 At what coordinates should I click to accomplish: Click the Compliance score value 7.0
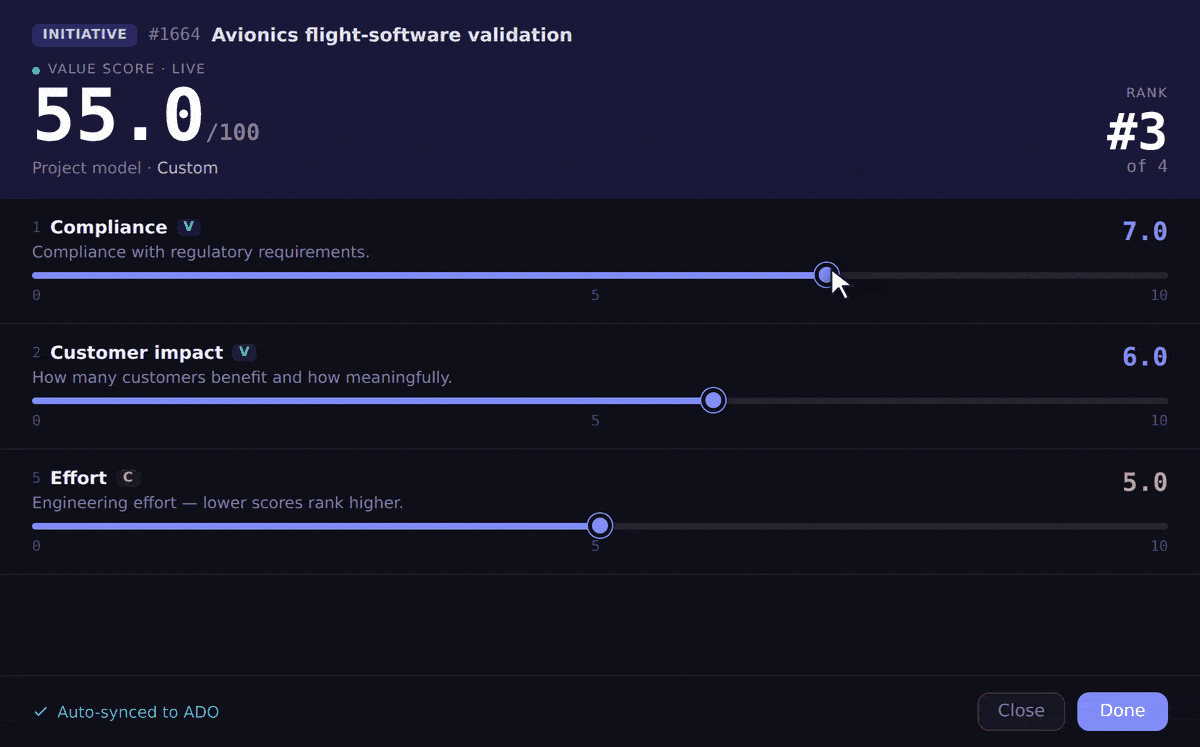pos(1145,232)
